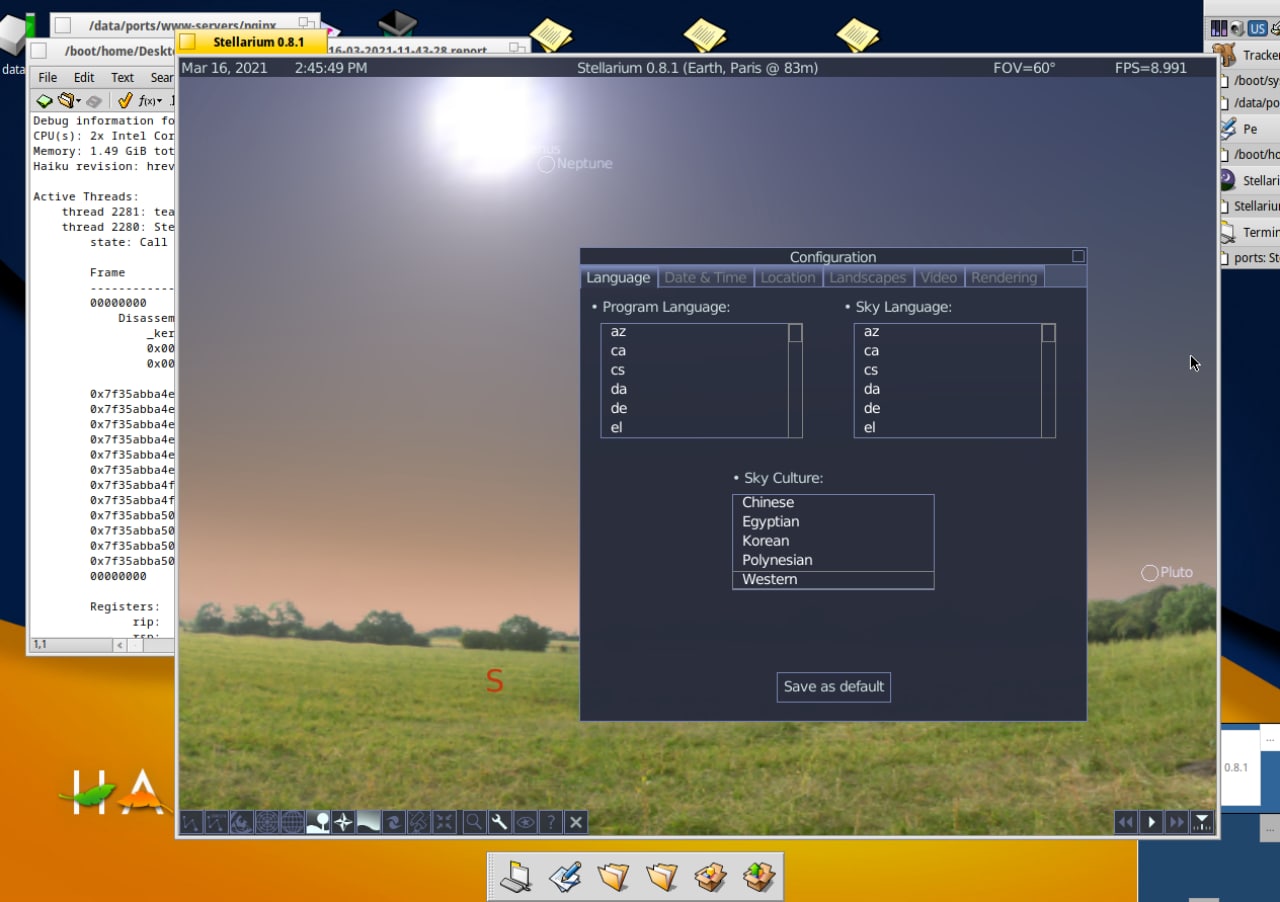Choose 'da' in Program Language list
The height and width of the screenshot is (902, 1280).
click(x=694, y=389)
